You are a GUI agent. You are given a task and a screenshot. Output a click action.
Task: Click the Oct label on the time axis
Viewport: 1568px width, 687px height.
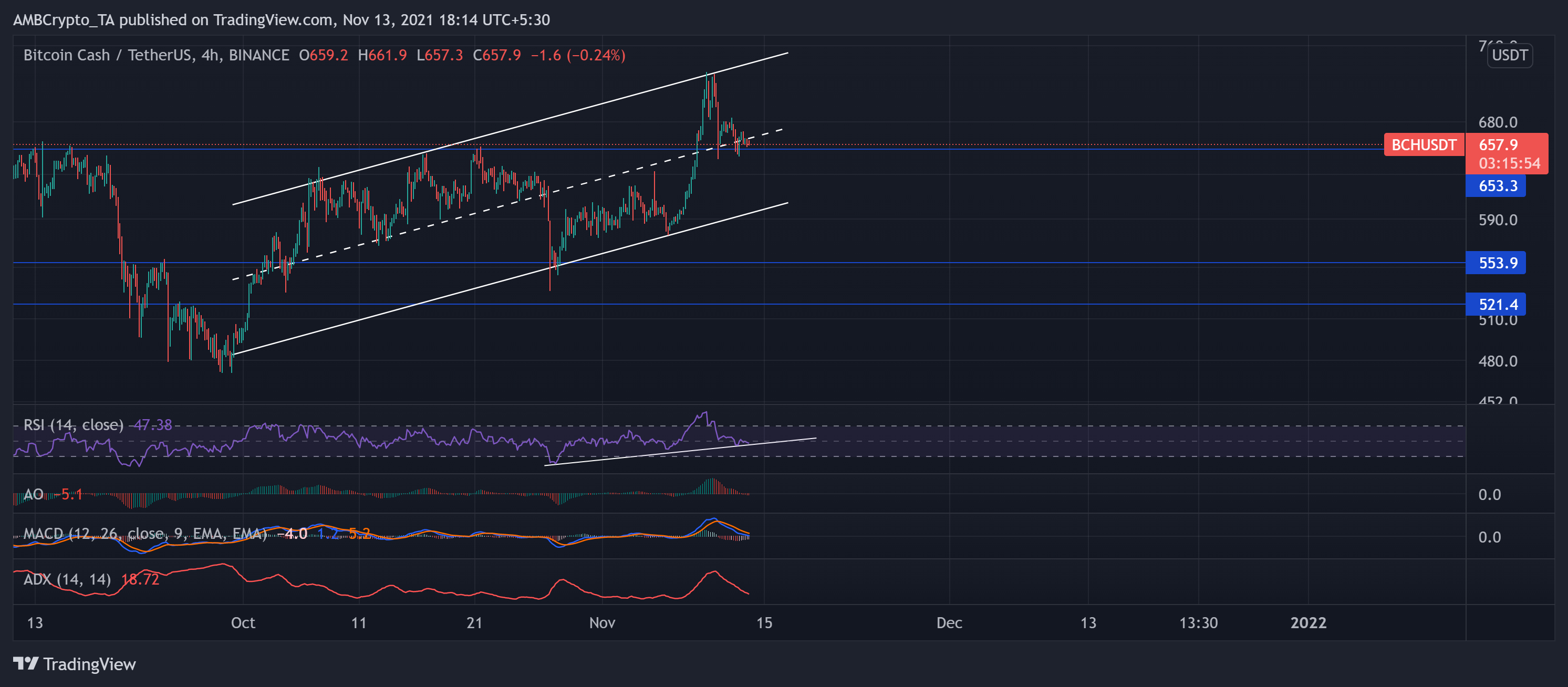click(x=243, y=622)
